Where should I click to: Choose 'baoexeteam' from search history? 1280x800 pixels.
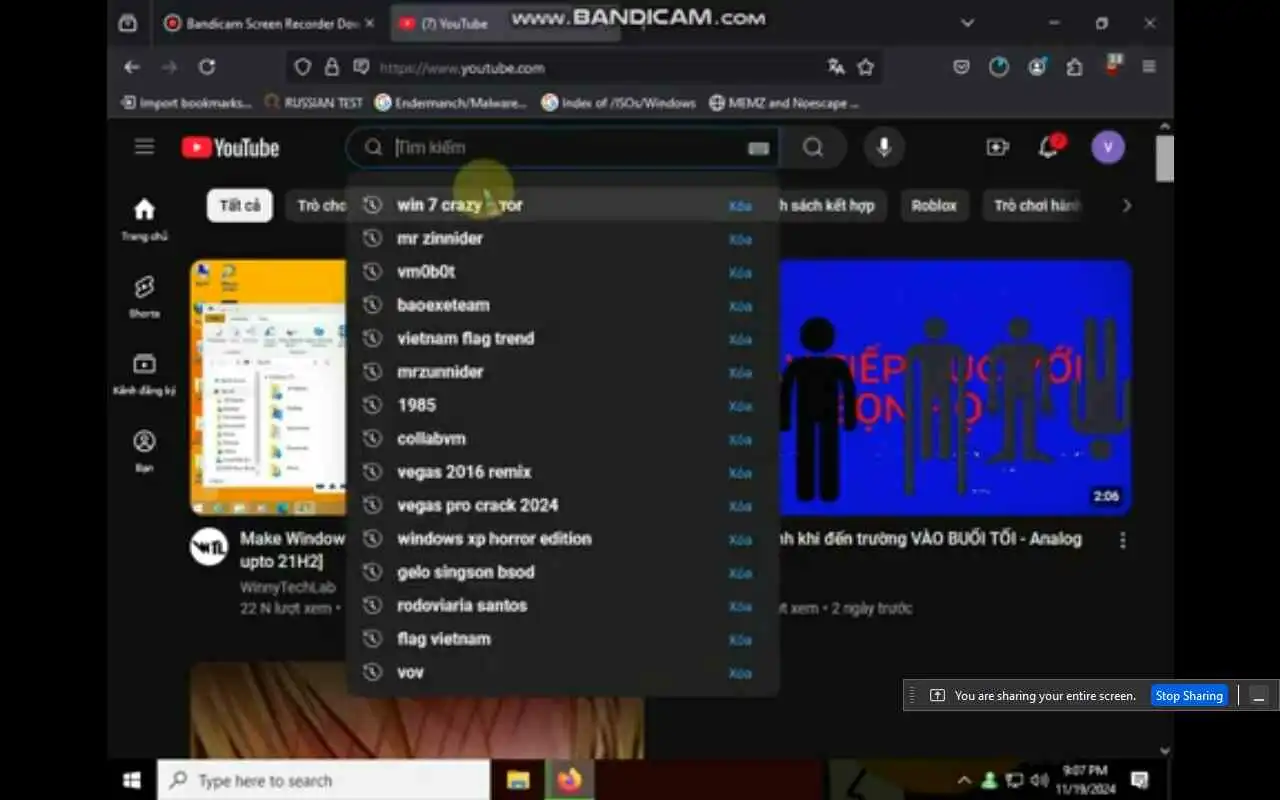(562, 305)
